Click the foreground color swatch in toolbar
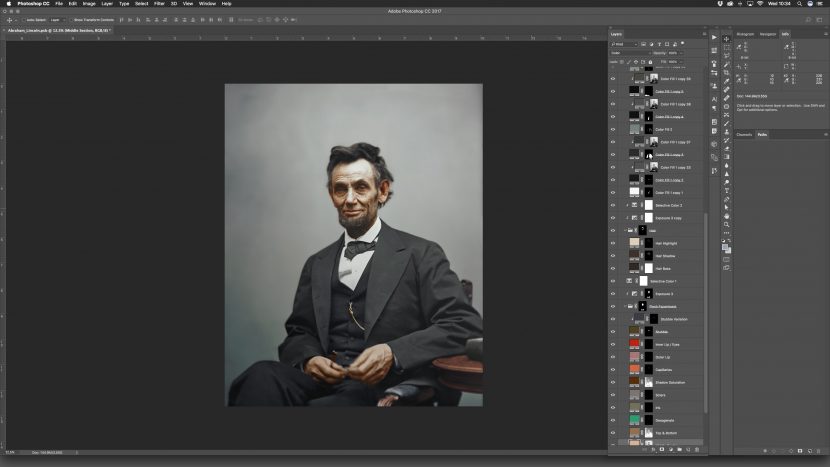Viewport: 830px width, 467px height. coord(725,248)
